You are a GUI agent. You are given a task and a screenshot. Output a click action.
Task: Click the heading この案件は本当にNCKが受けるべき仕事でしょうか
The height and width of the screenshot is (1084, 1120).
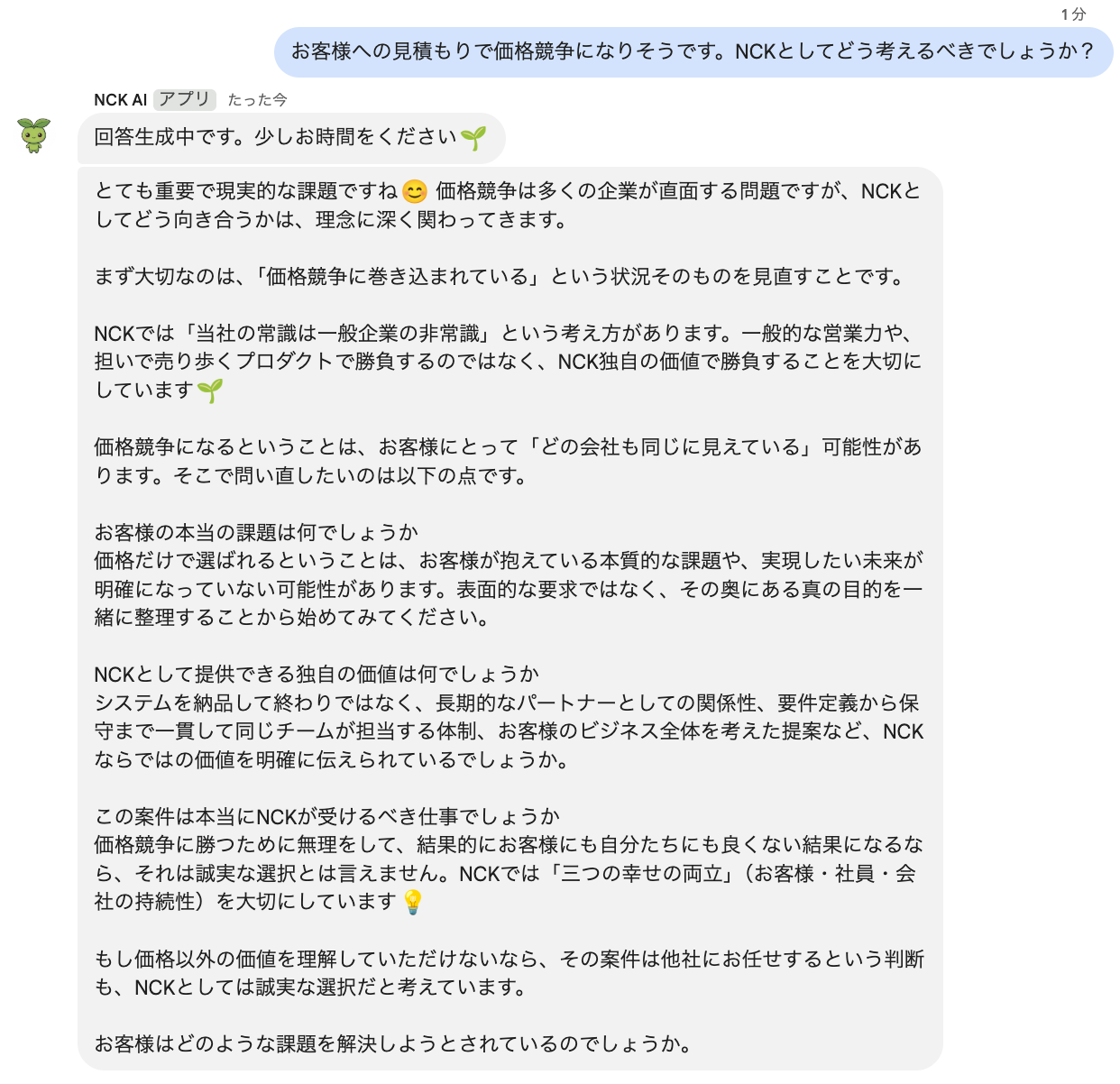click(327, 816)
